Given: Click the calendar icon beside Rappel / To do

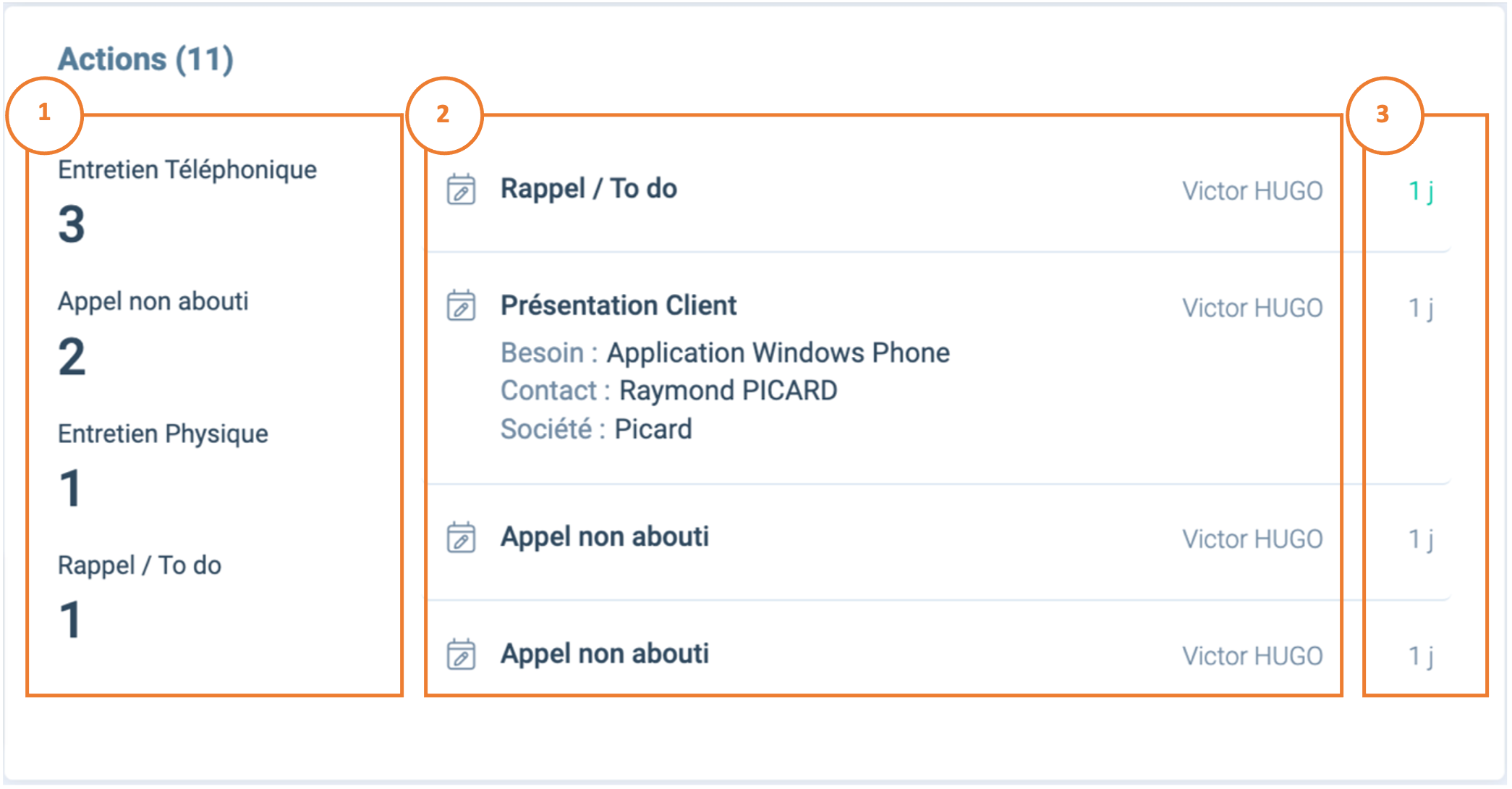Looking at the screenshot, I should tap(461, 189).
